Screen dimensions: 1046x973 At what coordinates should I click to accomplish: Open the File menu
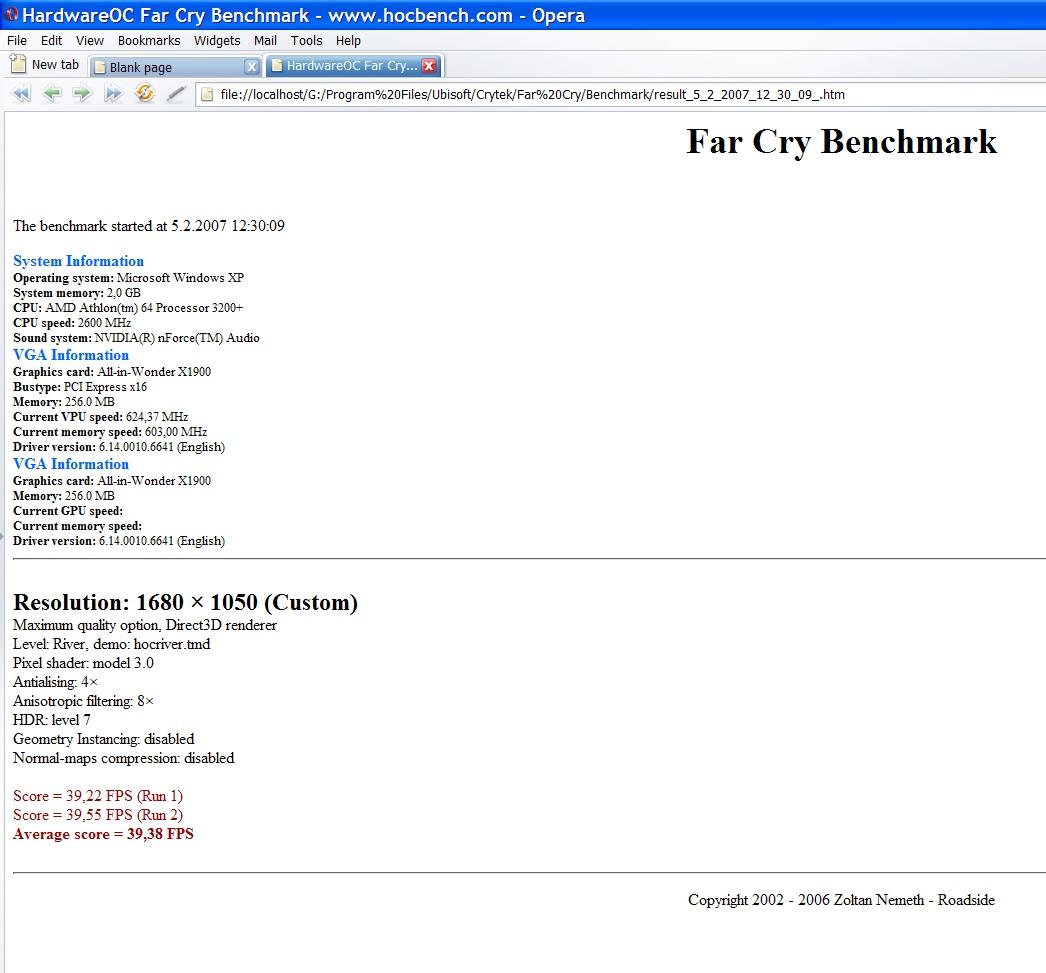[17, 41]
